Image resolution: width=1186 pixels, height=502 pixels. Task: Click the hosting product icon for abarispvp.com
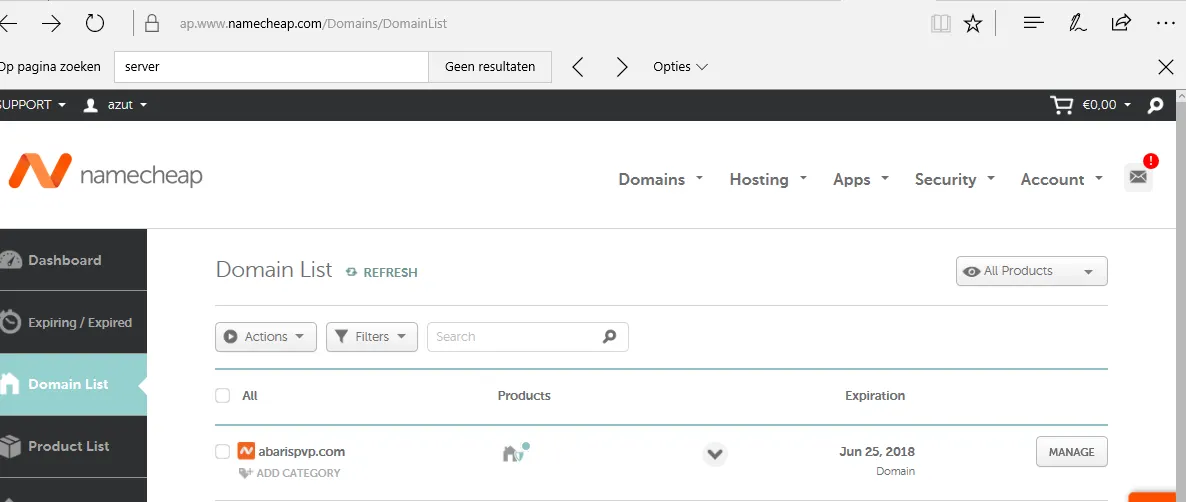[514, 452]
